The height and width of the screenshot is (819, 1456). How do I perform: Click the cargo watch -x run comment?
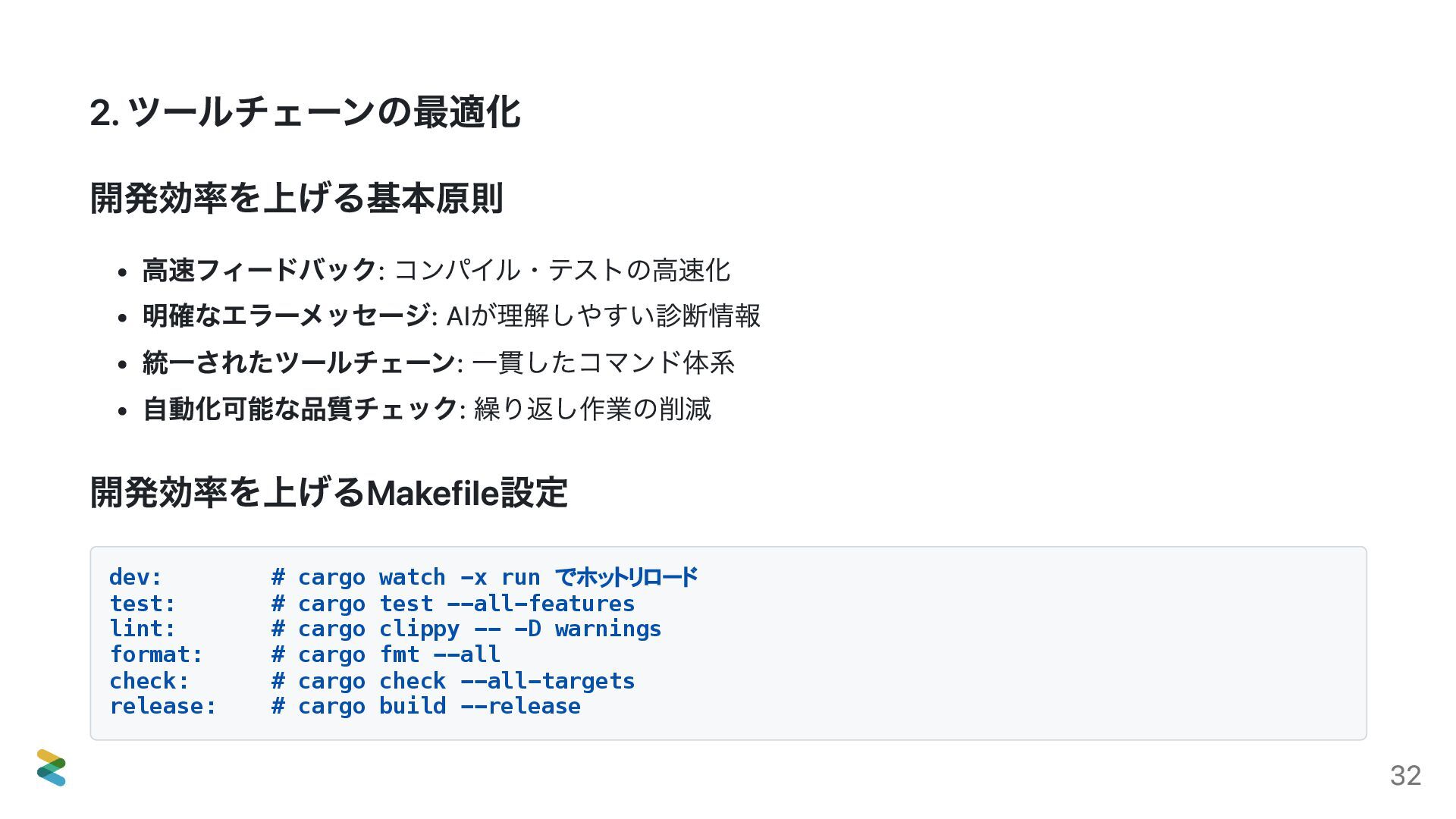(x=485, y=577)
